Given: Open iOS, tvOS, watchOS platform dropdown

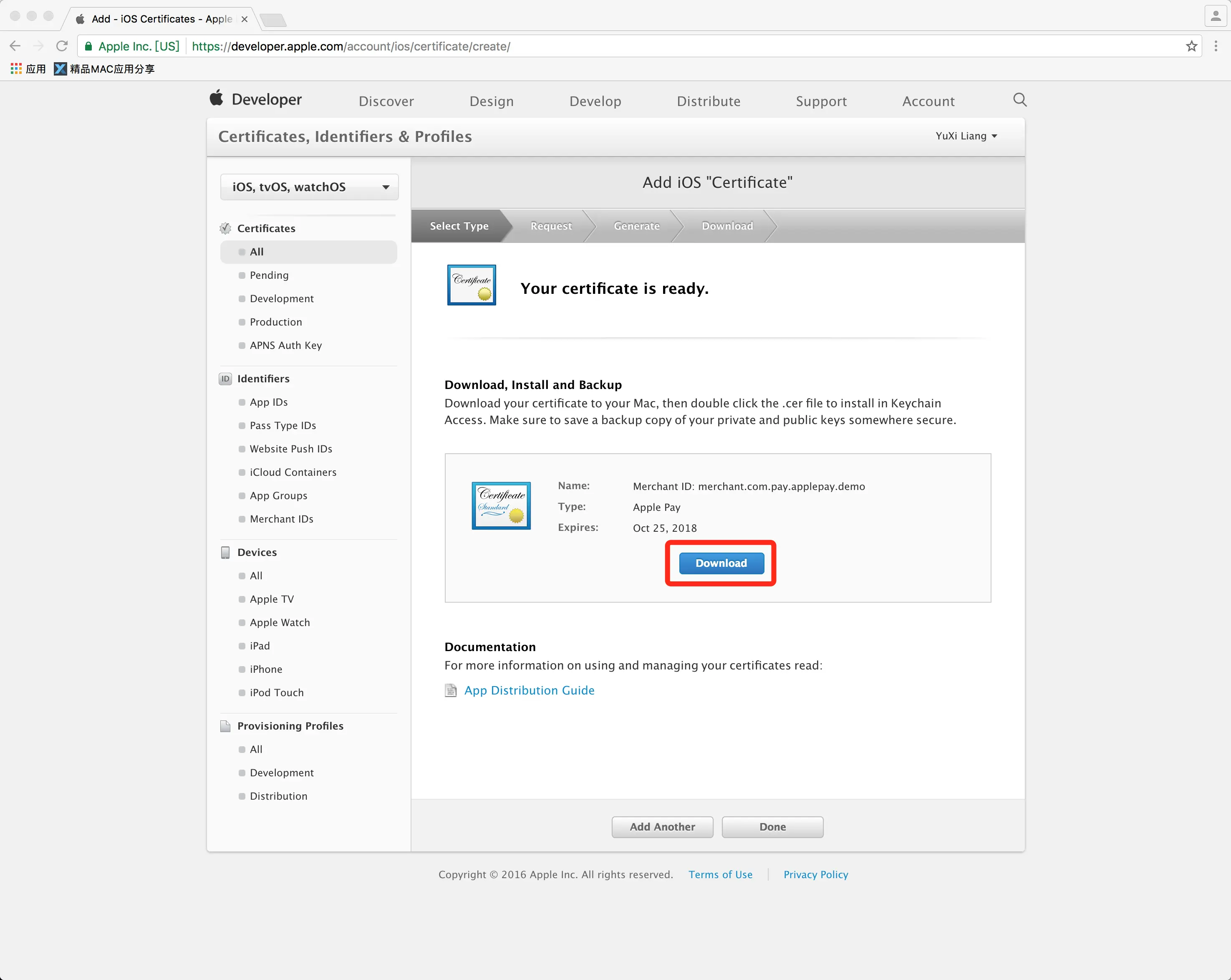Looking at the screenshot, I should [309, 187].
